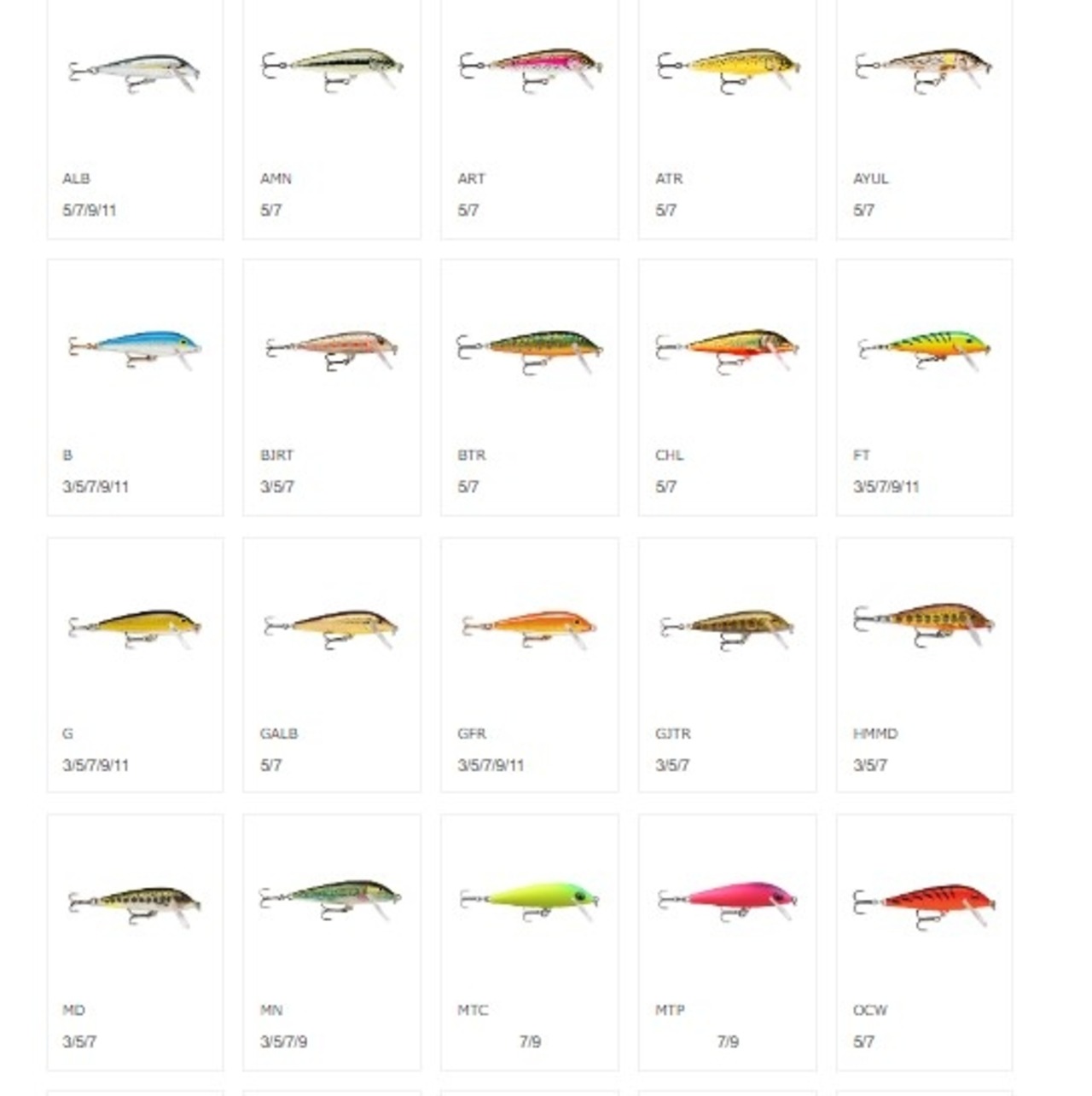Image resolution: width=1092 pixels, height=1096 pixels.
Task: Click the GJTR lure image
Action: [x=728, y=629]
